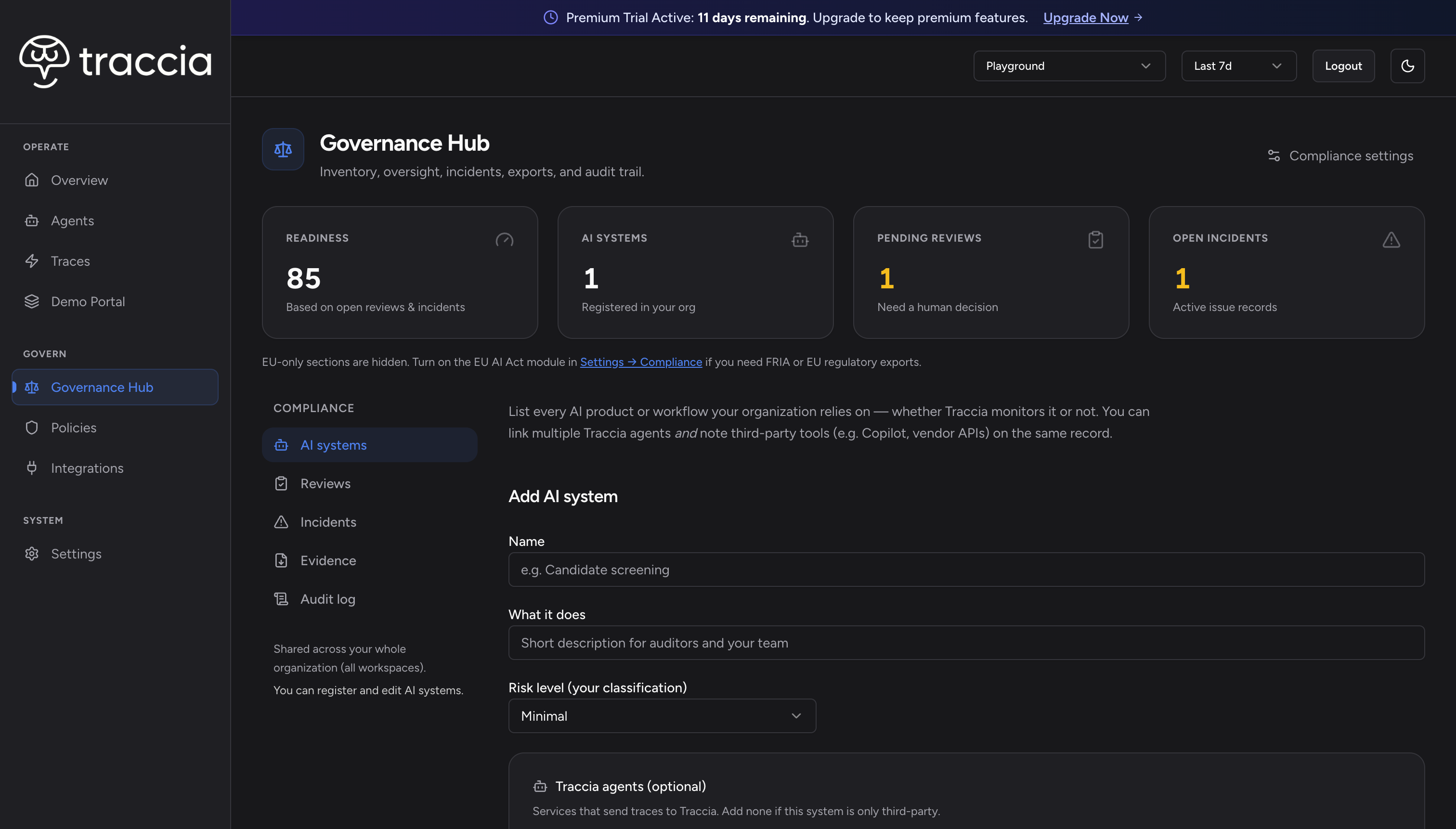This screenshot has height=829, width=1456.
Task: Click the Policies shield icon
Action: coord(32,427)
